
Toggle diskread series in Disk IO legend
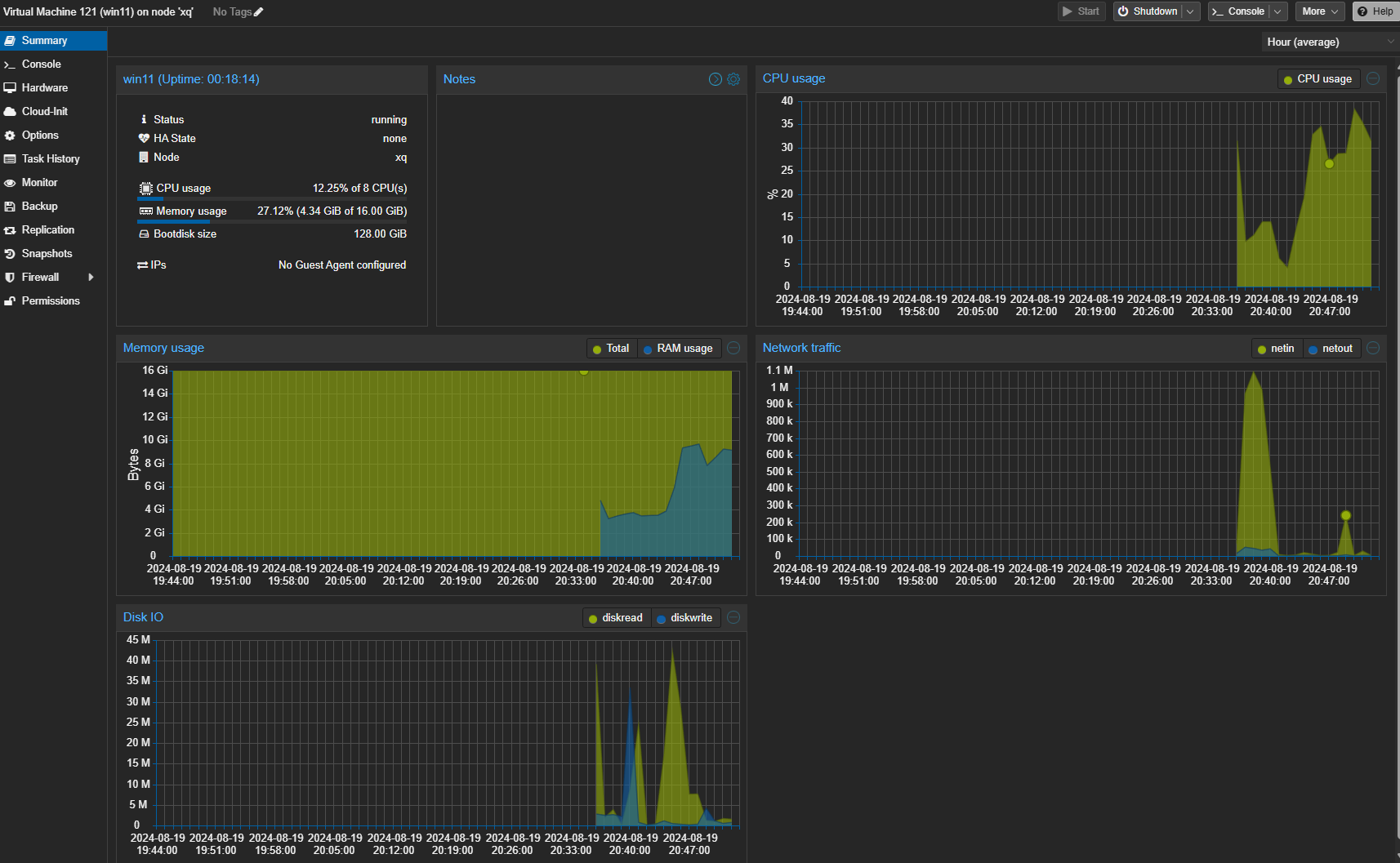coord(616,618)
